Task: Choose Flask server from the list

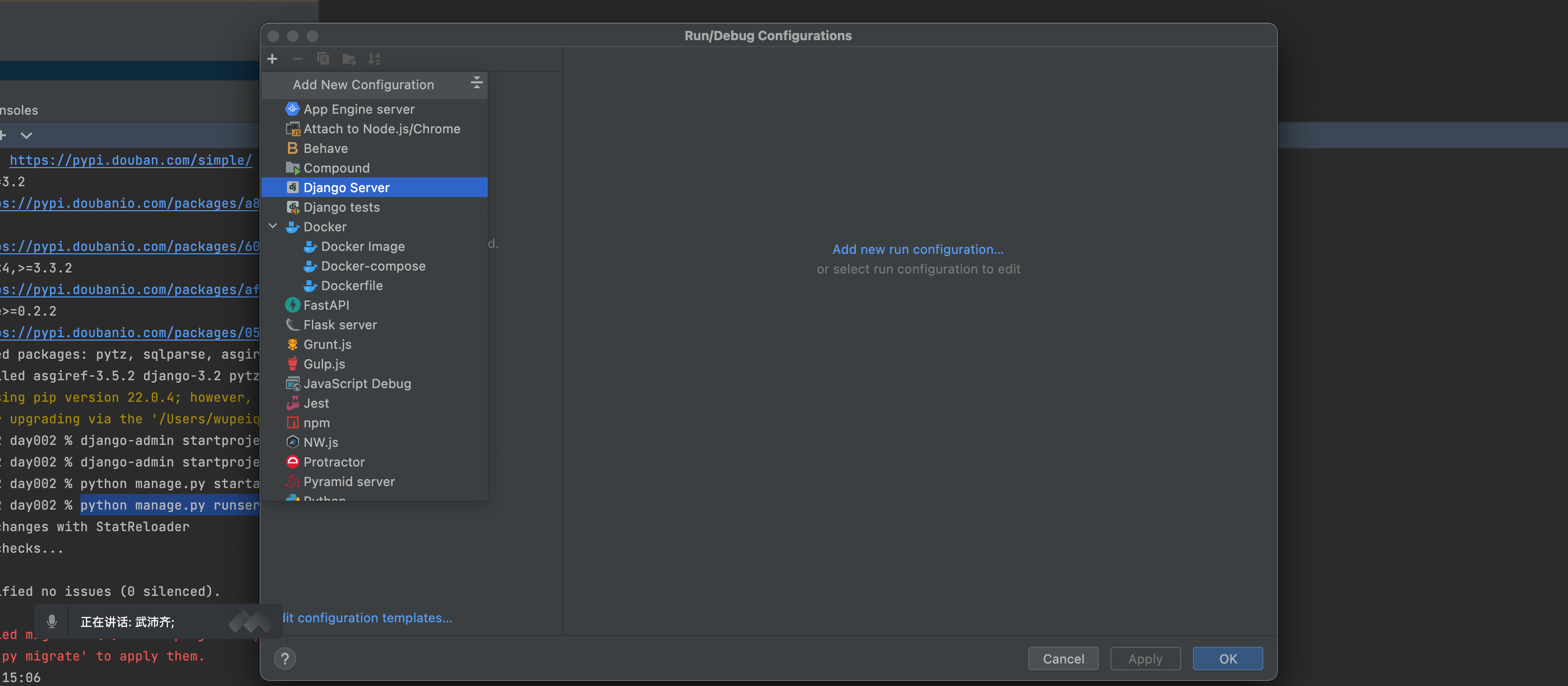Action: pyautogui.click(x=340, y=325)
